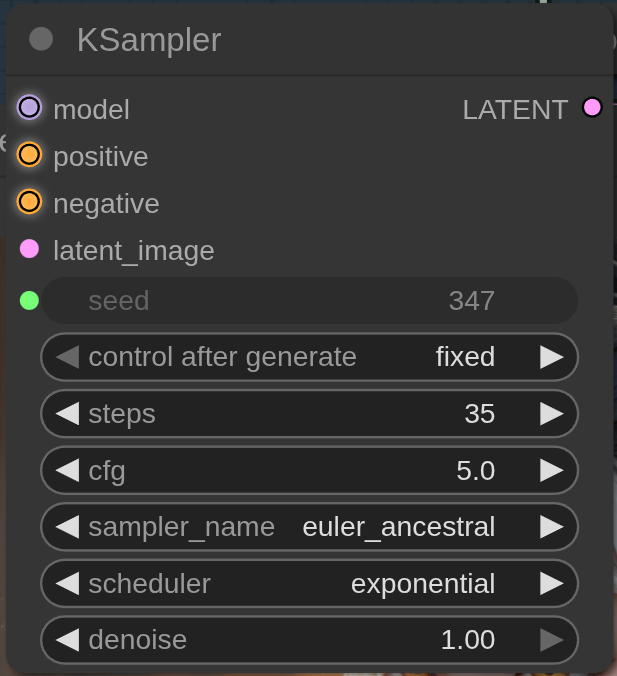Click the seed value field
Image resolution: width=617 pixels, height=676 pixels.
click(310, 300)
